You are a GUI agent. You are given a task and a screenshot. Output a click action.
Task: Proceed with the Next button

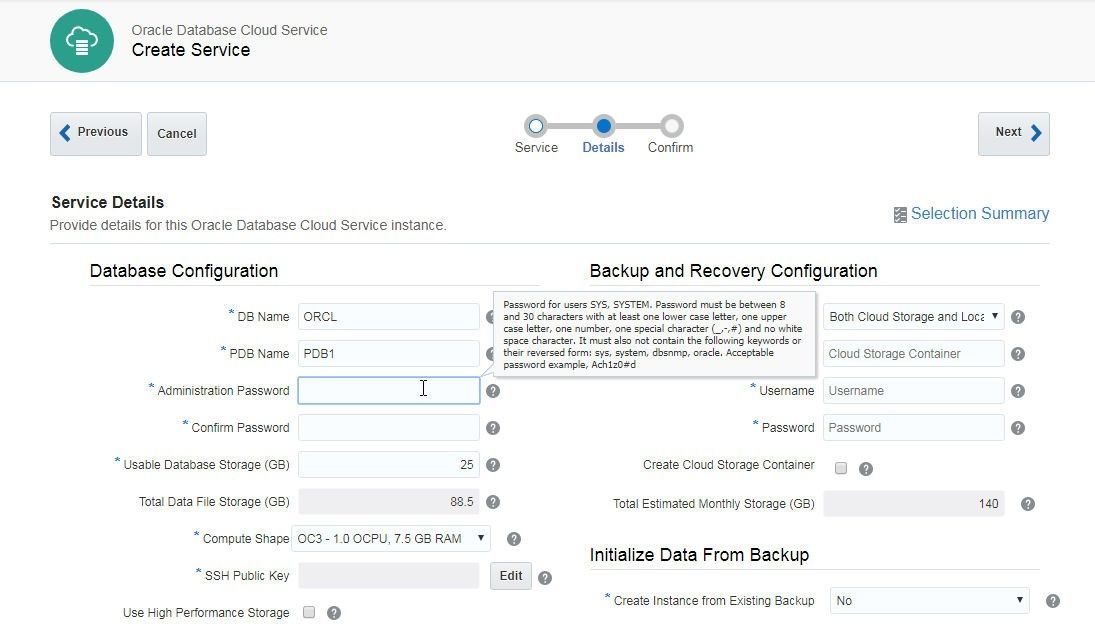(1013, 133)
